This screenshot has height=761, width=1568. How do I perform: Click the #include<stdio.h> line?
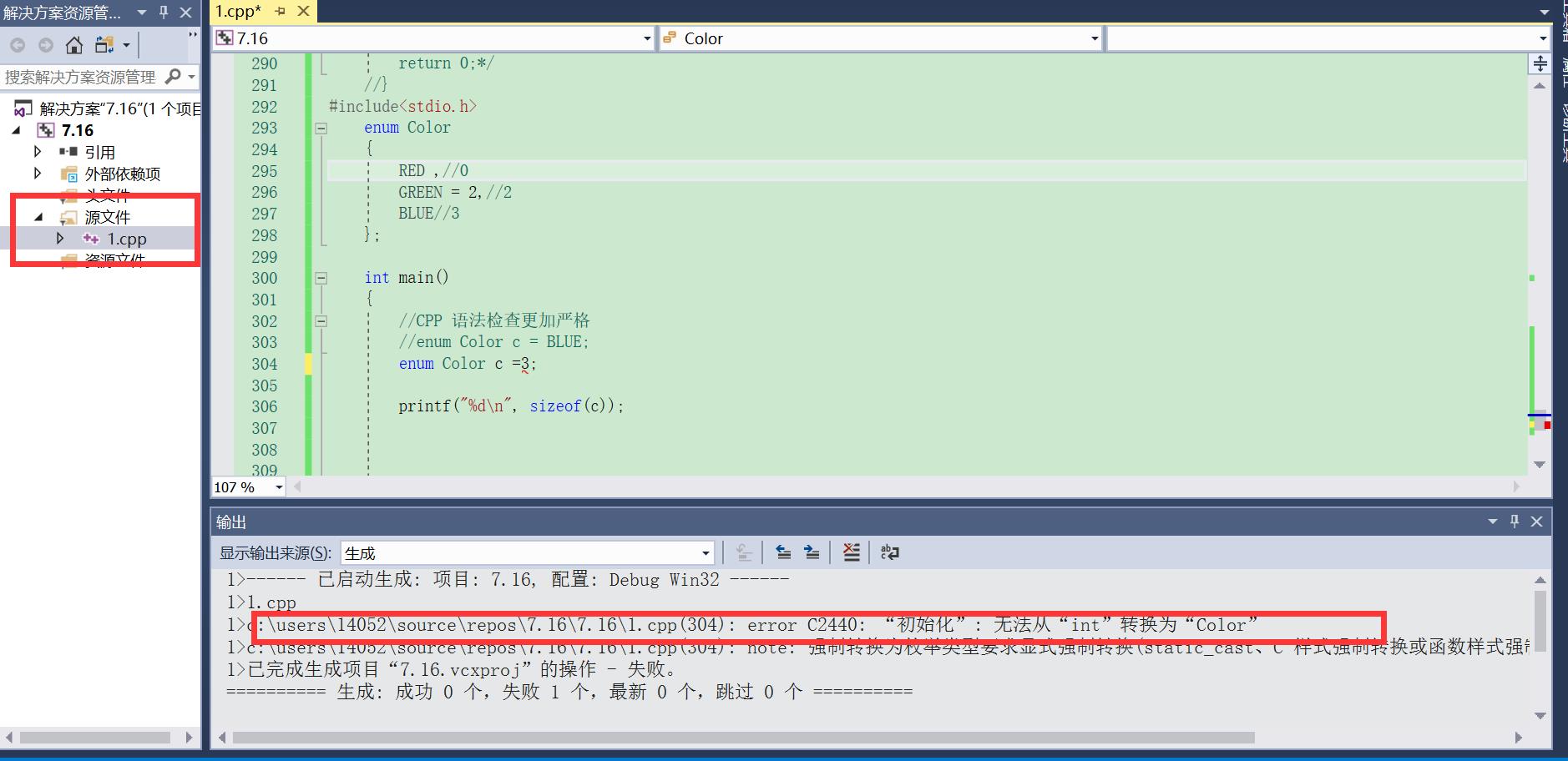[403, 107]
